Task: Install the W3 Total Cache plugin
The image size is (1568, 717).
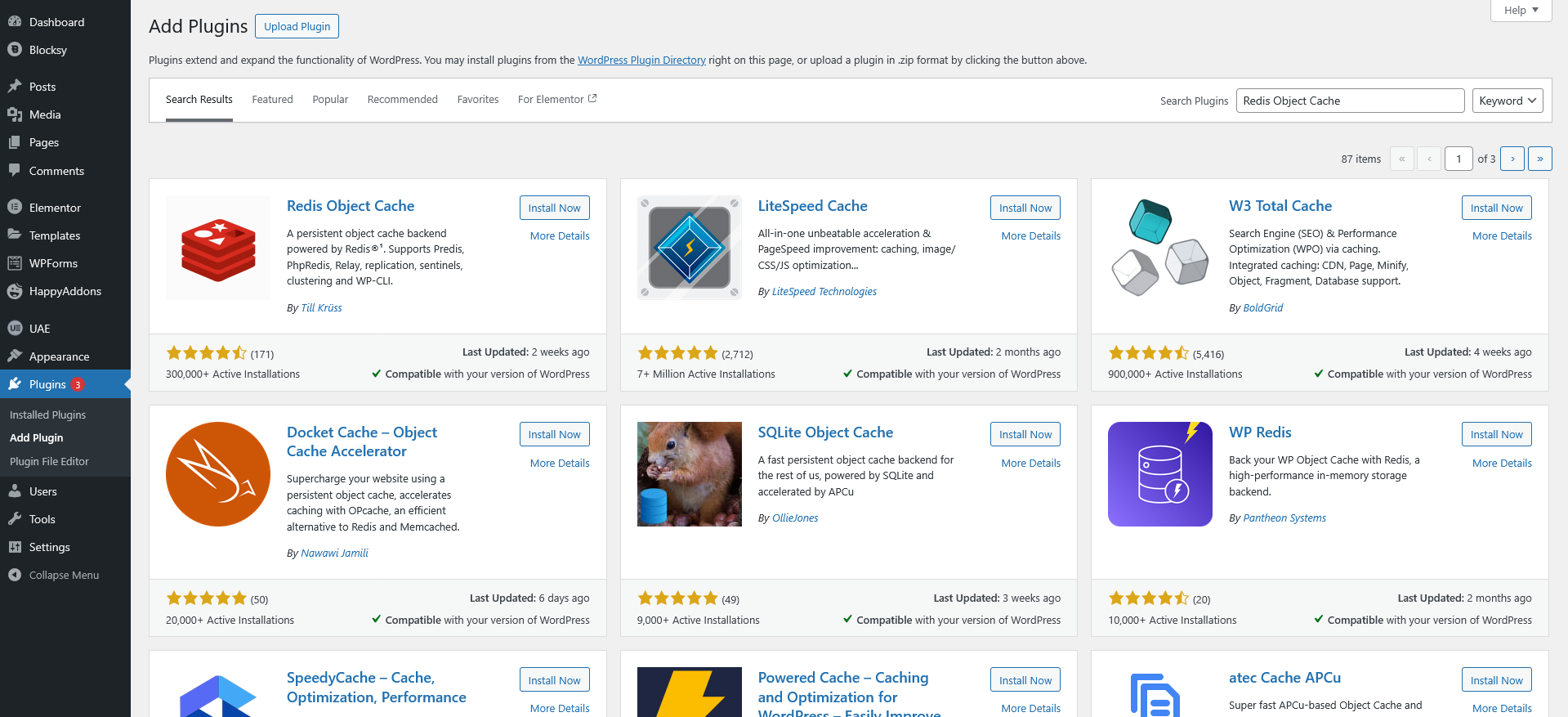Action: [x=1496, y=208]
